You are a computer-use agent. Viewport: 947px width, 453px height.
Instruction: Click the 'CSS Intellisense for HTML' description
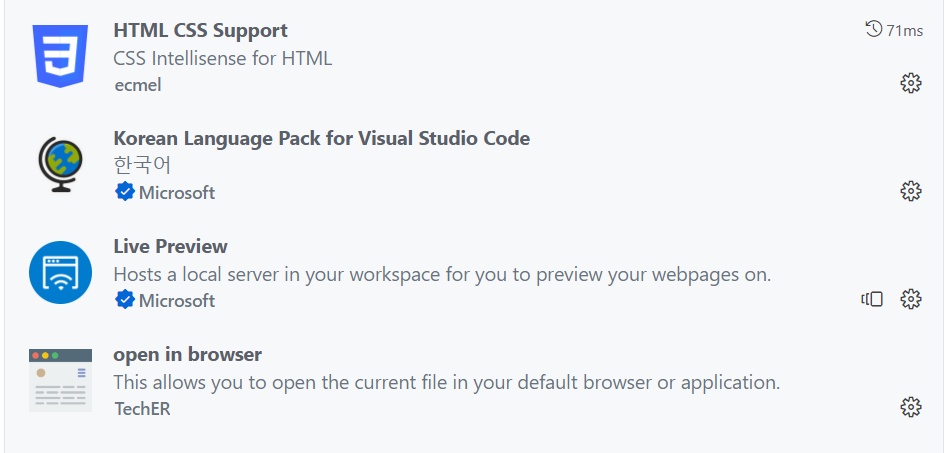(x=223, y=59)
